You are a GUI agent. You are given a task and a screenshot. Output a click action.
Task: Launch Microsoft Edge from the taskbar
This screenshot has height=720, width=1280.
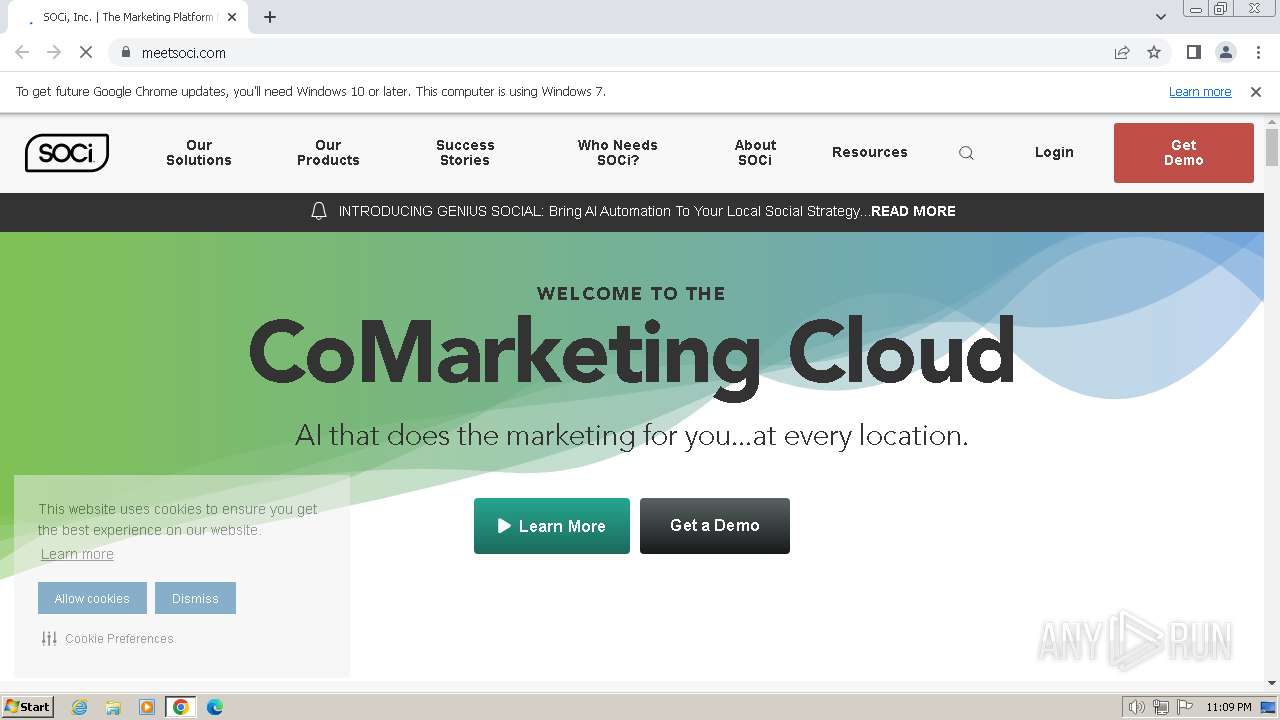[x=215, y=707]
